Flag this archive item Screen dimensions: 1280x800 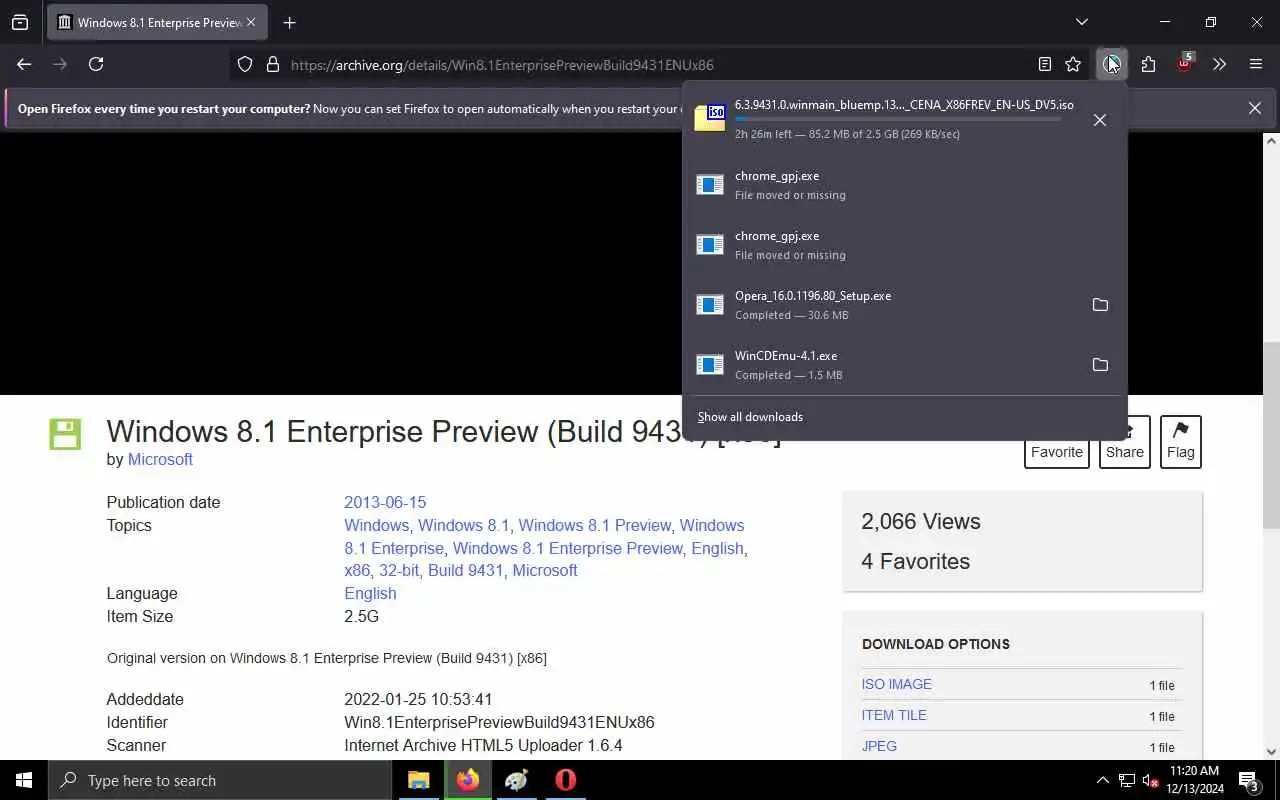(1180, 442)
